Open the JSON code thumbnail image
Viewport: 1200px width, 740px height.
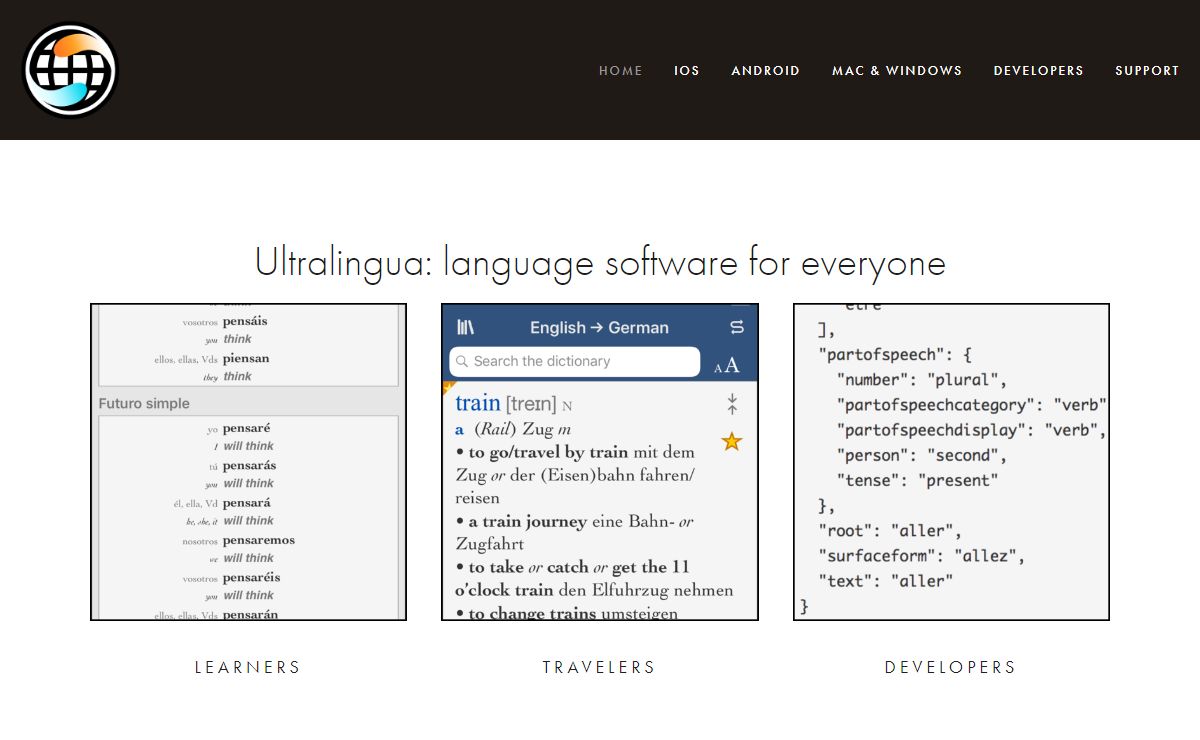951,462
